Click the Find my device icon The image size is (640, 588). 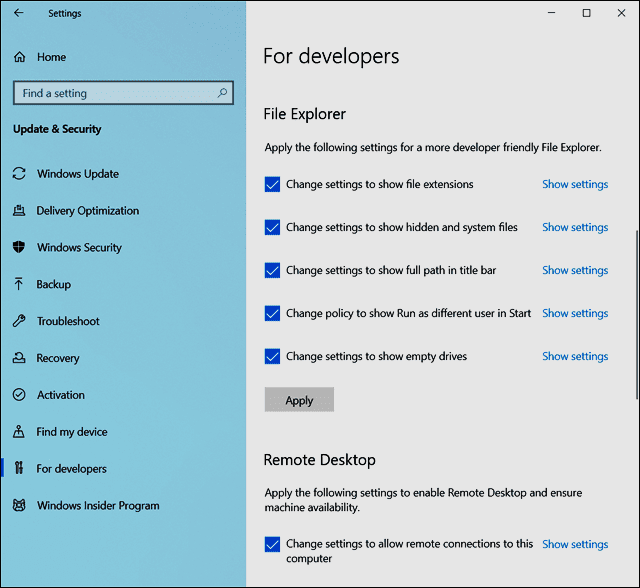click(x=19, y=431)
